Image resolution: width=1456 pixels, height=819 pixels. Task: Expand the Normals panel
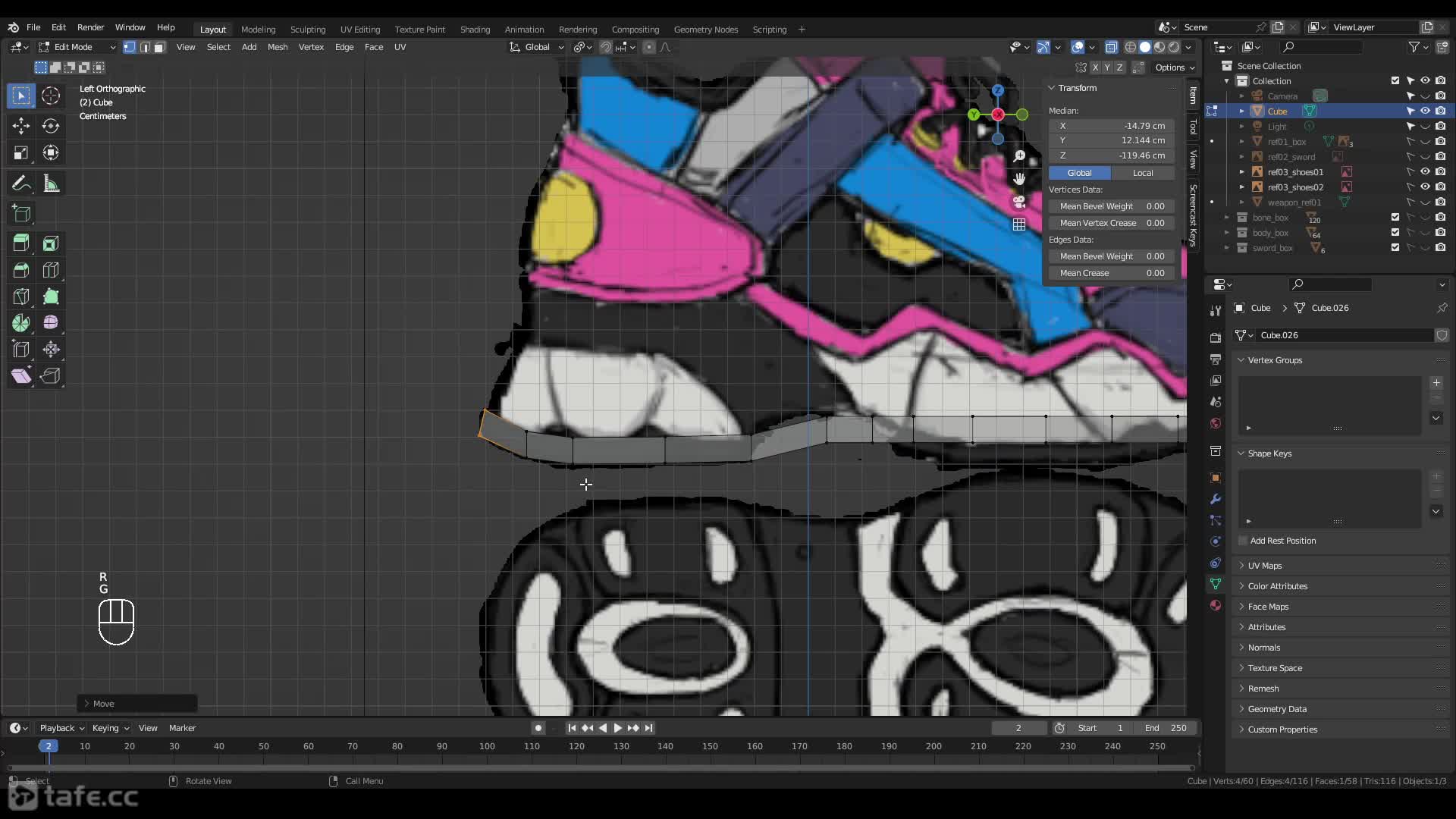pyautogui.click(x=1264, y=648)
